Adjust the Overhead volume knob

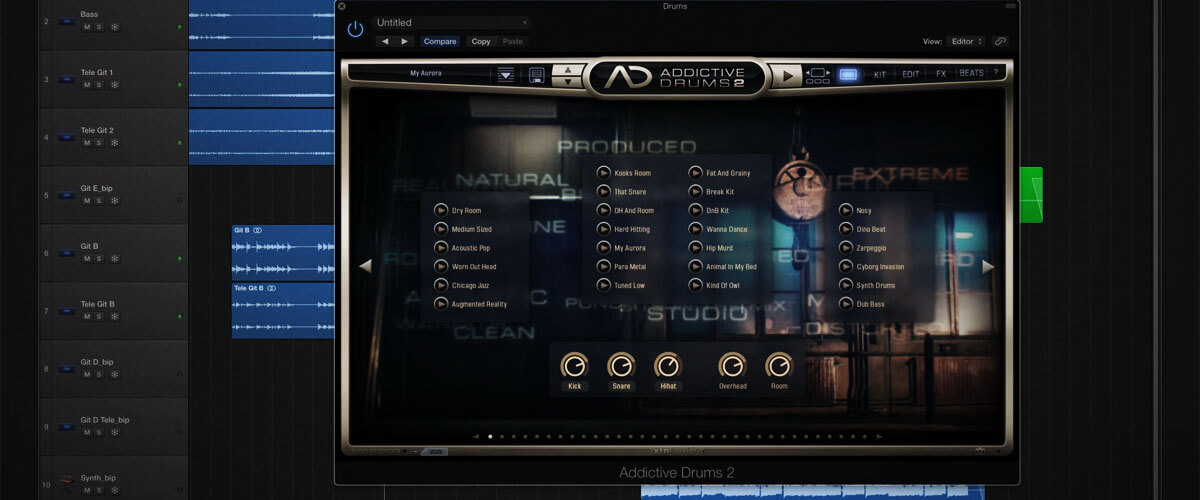coord(732,365)
